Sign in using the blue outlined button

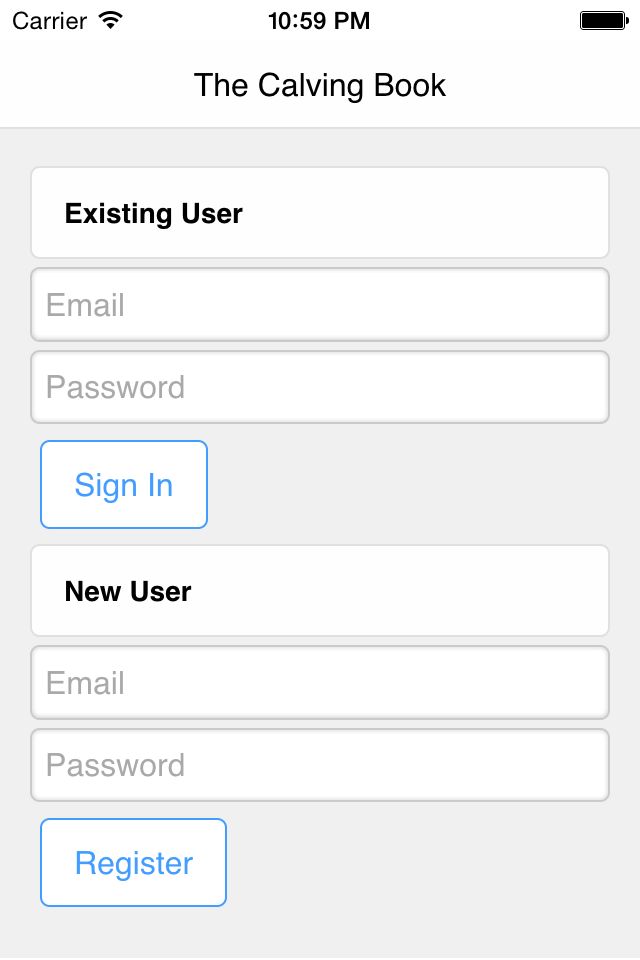point(124,485)
